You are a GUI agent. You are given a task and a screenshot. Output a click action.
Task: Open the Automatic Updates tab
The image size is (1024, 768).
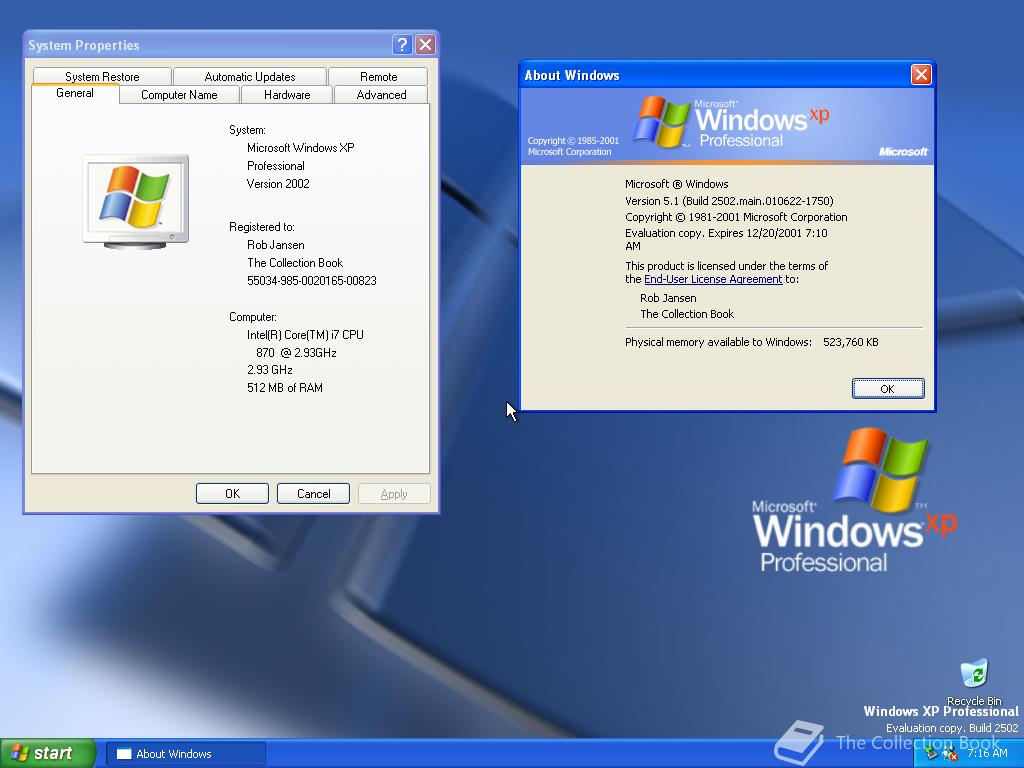249,76
